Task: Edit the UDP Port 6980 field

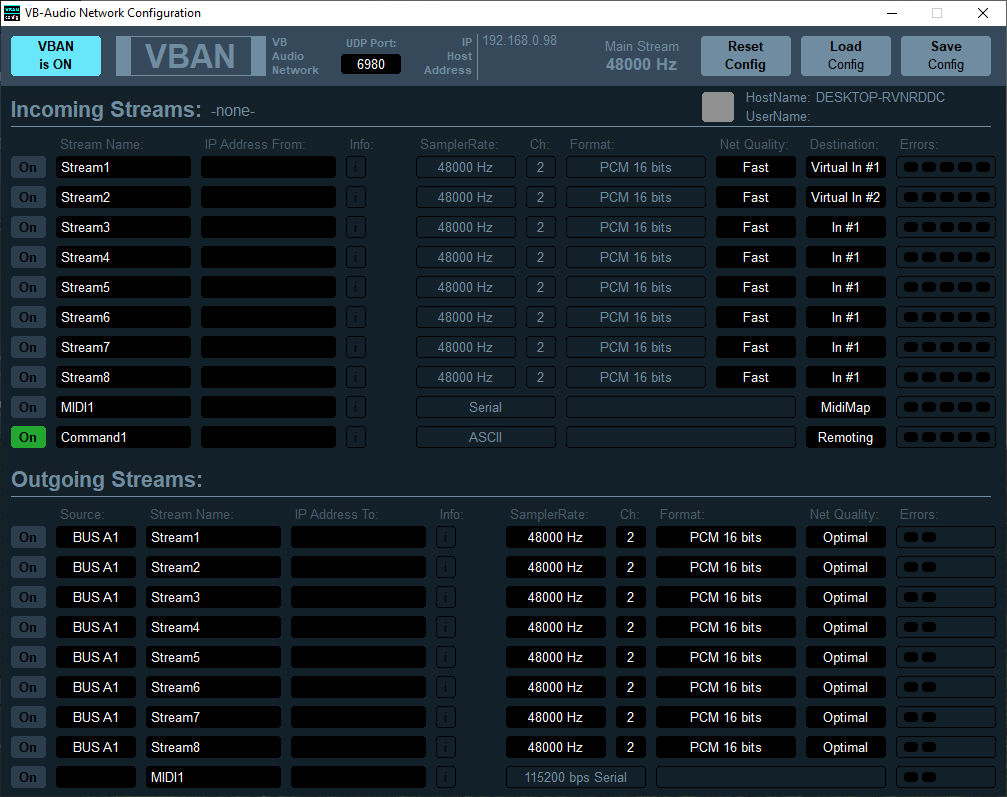Action: (371, 64)
